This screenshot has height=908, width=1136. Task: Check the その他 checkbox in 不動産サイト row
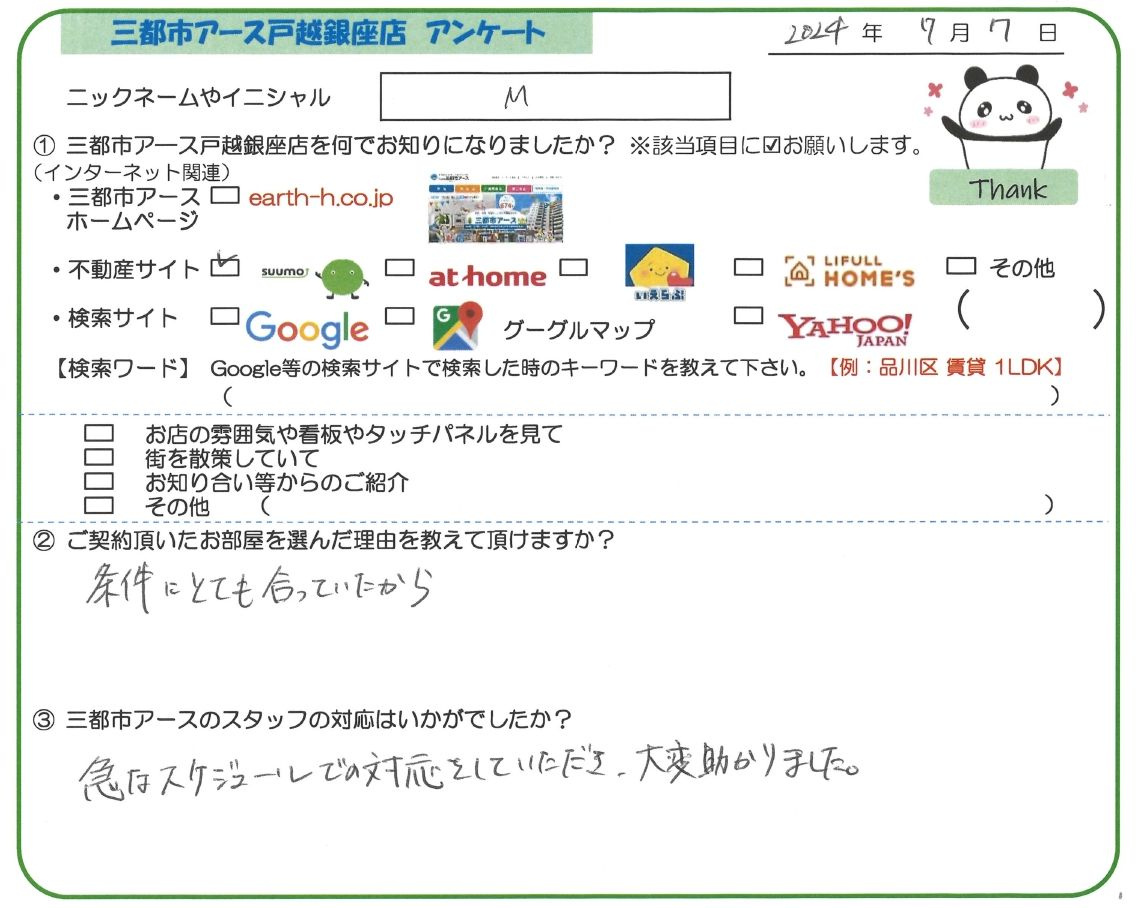[961, 266]
